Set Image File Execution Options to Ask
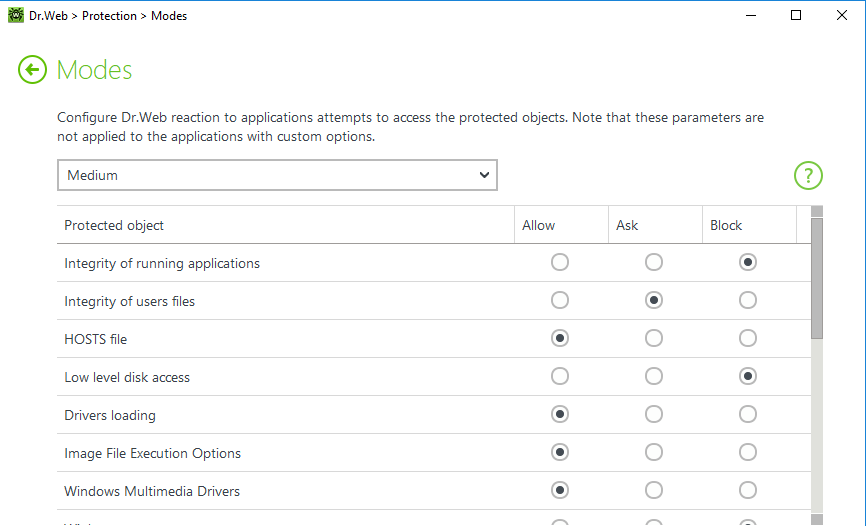 pyautogui.click(x=654, y=452)
